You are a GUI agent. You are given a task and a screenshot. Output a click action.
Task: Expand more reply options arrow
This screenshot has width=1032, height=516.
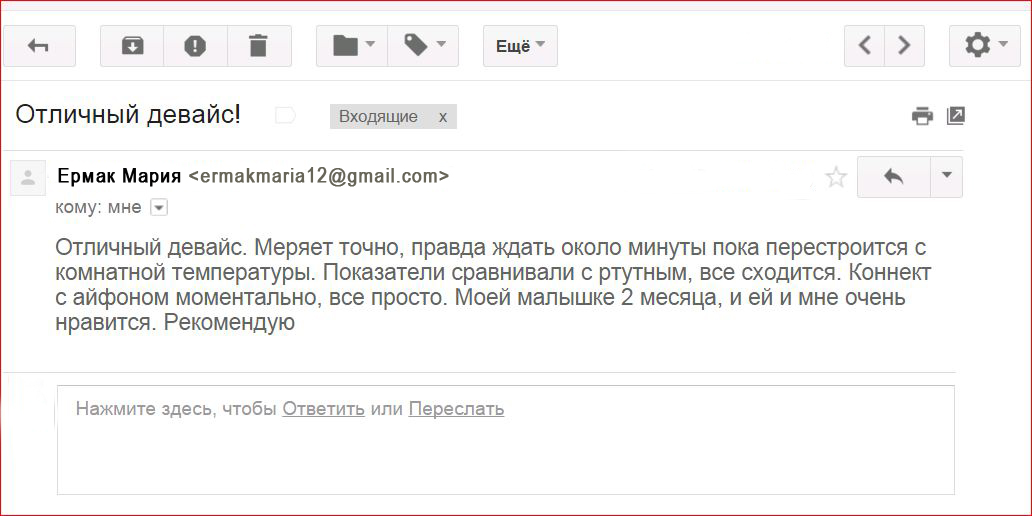[946, 177]
